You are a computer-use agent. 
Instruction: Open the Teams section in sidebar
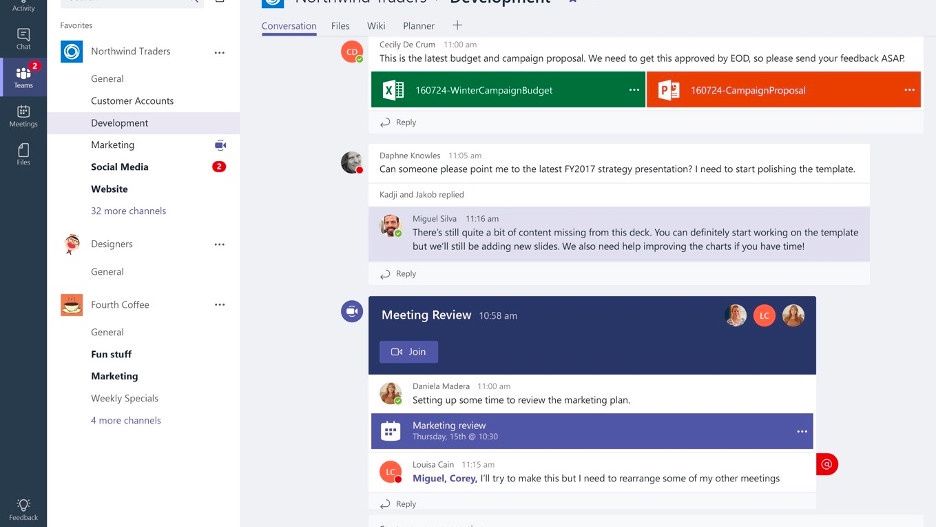pos(23,77)
